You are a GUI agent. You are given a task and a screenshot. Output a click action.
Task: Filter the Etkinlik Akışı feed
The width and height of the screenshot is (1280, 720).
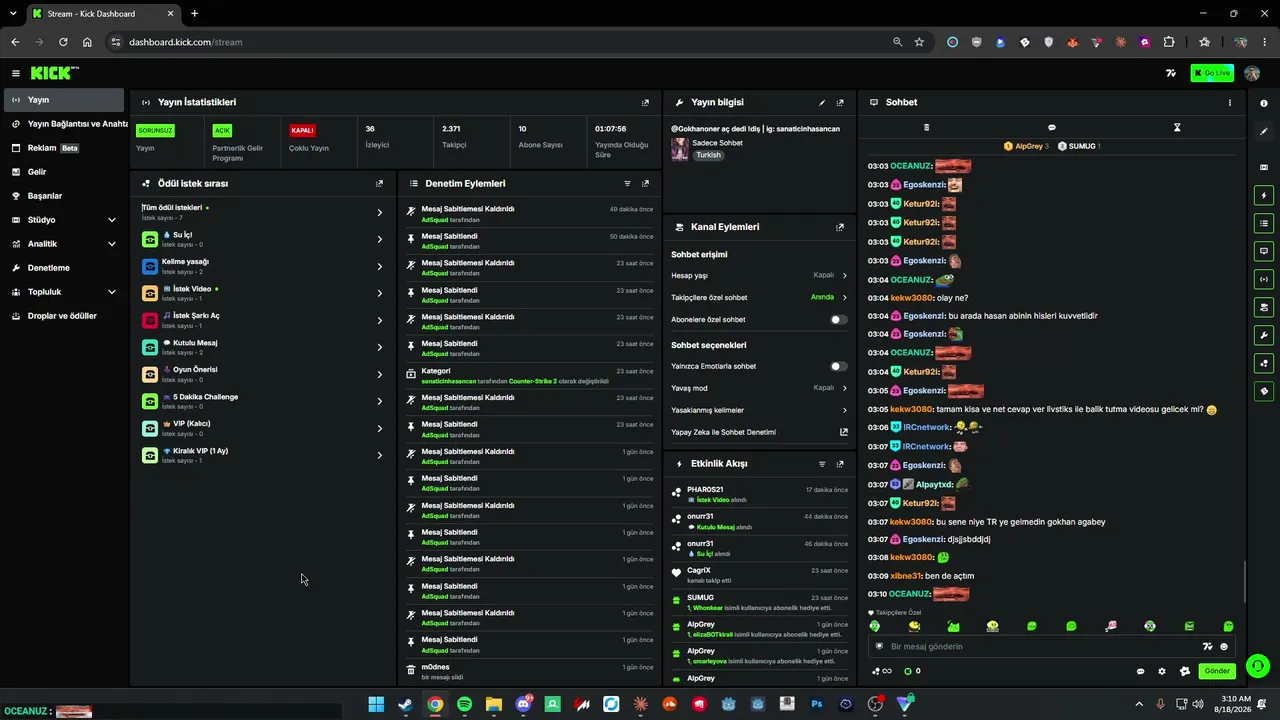tap(822, 464)
